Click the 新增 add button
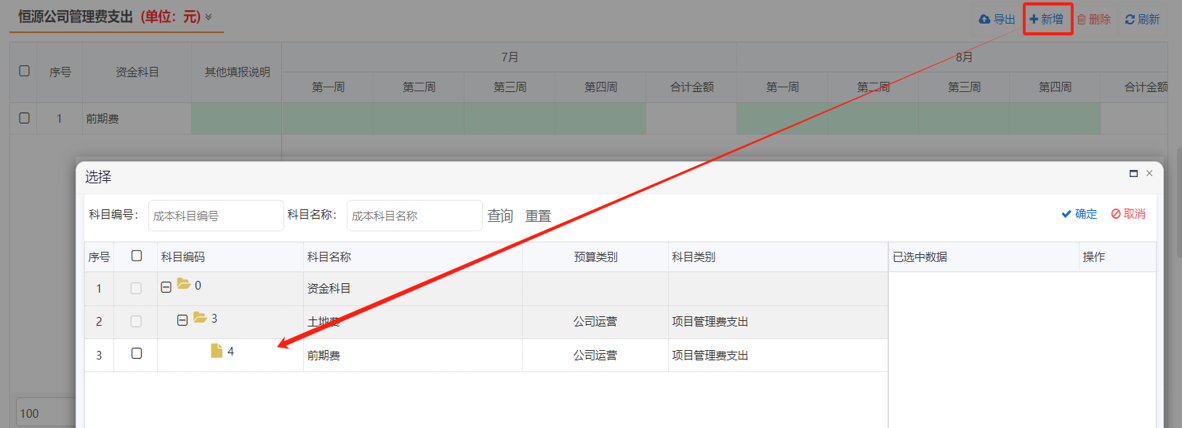Screen dimensions: 1182x428 point(1046,20)
